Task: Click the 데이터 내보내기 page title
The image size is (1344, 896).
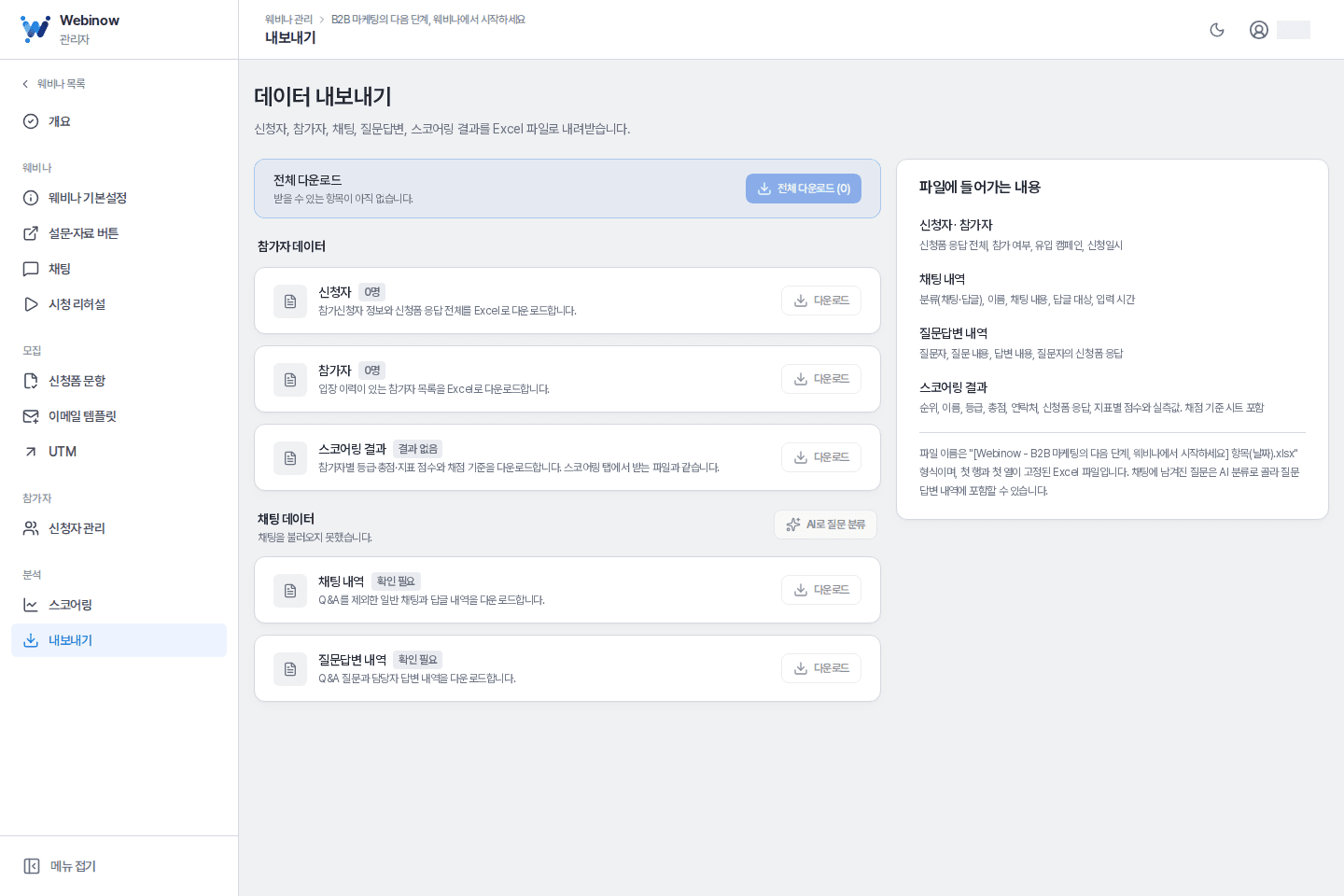Action: pos(323,96)
